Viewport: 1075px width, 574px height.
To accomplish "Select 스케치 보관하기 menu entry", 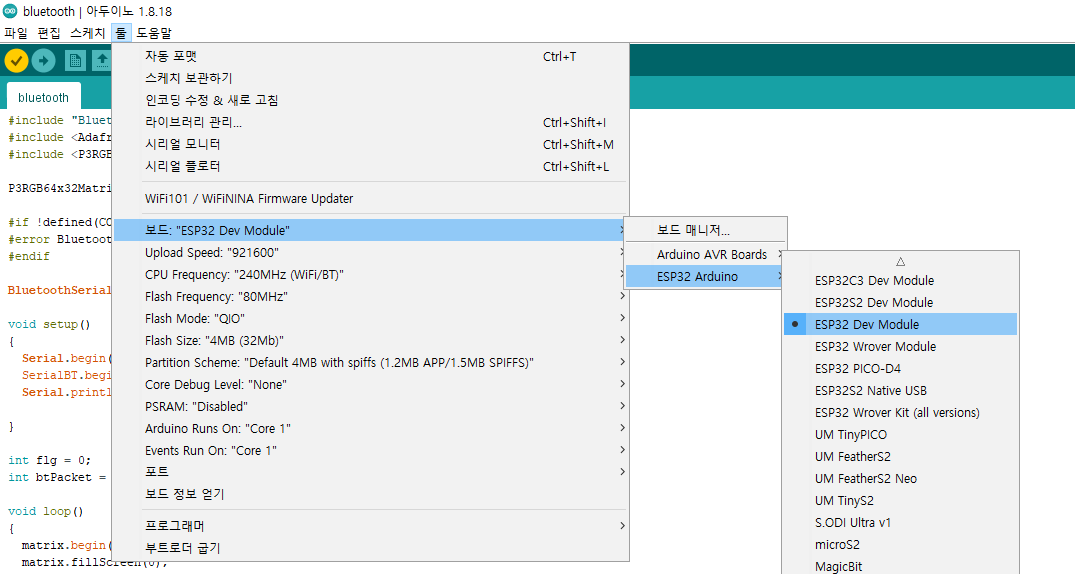I will (x=370, y=78).
